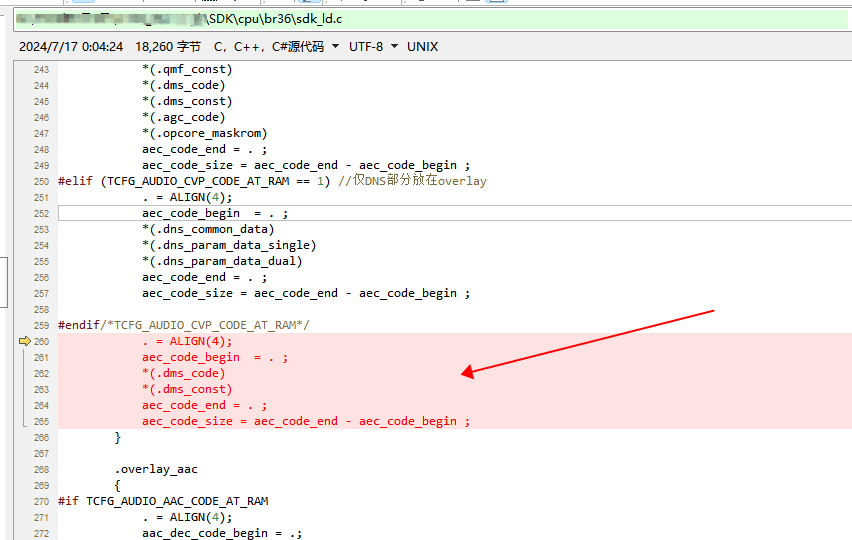
Task: Click line number 267 in the gutter
Action: pos(41,454)
